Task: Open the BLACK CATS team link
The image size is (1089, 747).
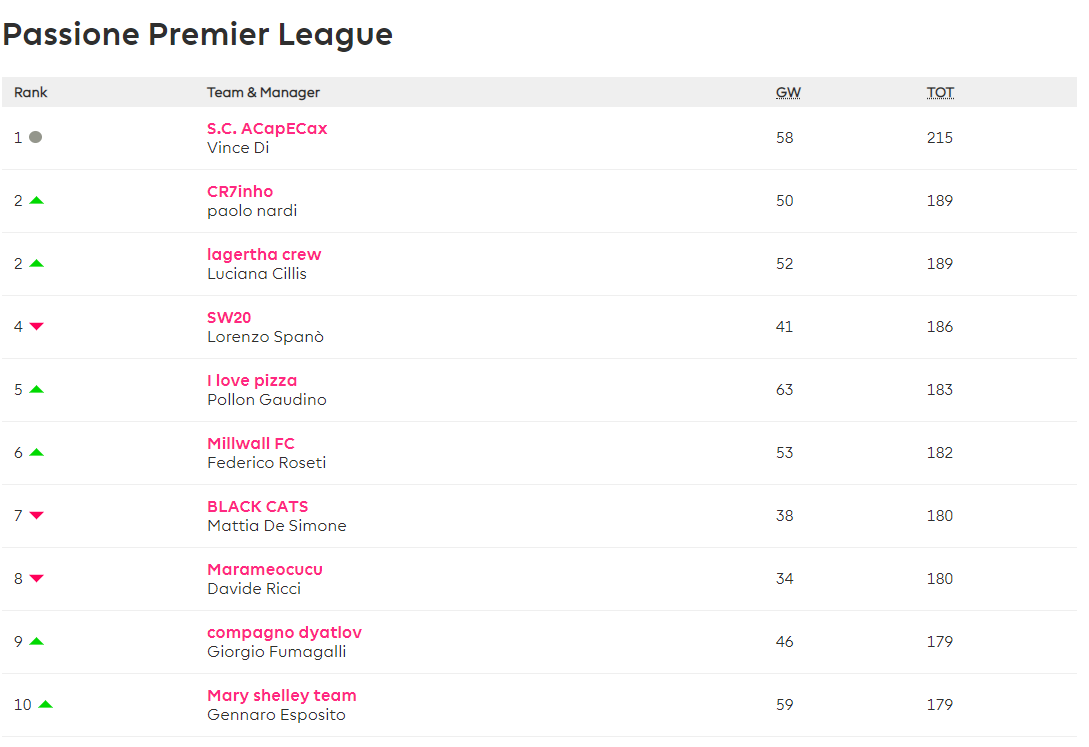Action: coord(258,507)
